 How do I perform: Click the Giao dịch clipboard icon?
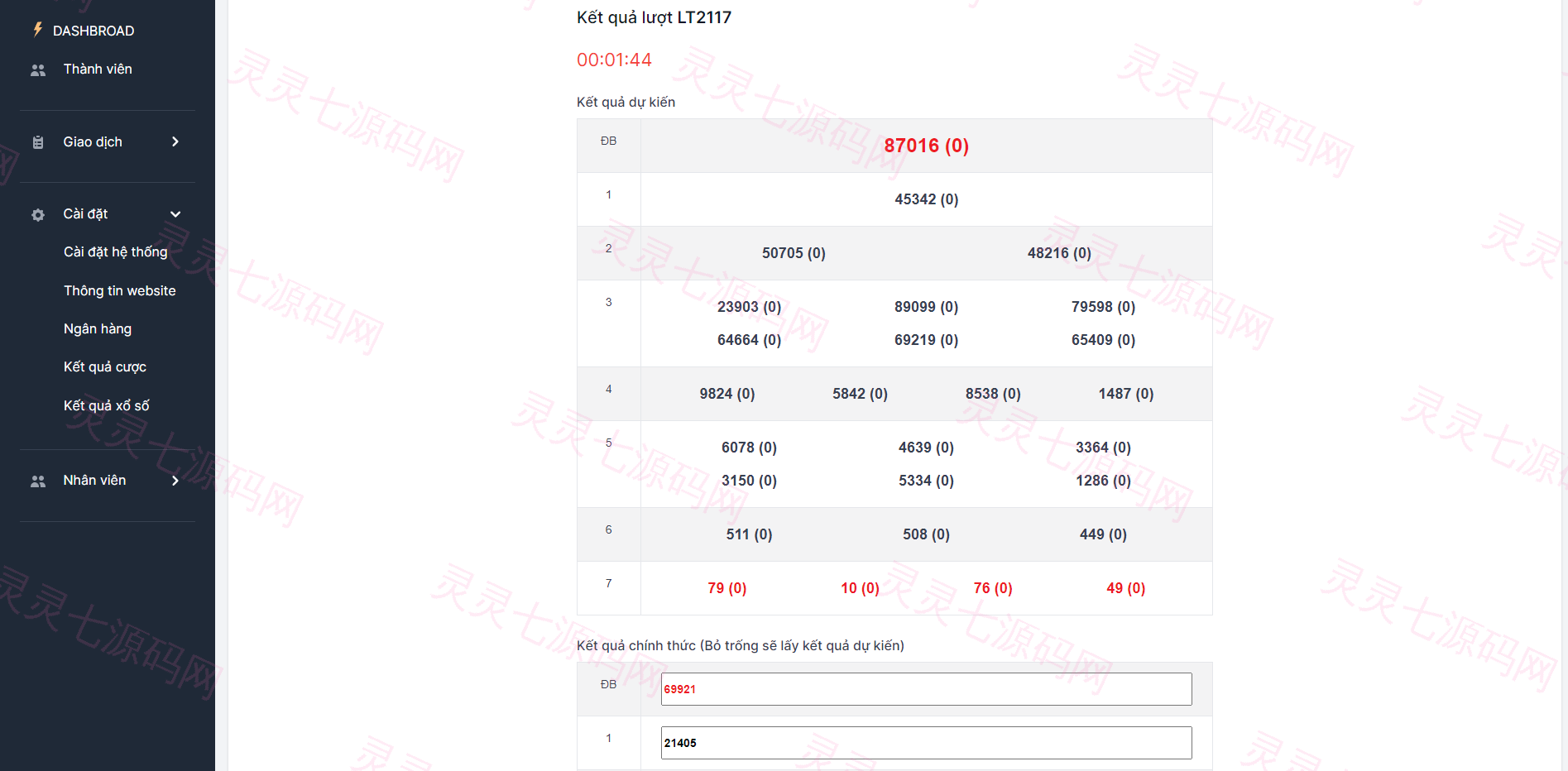click(x=38, y=142)
